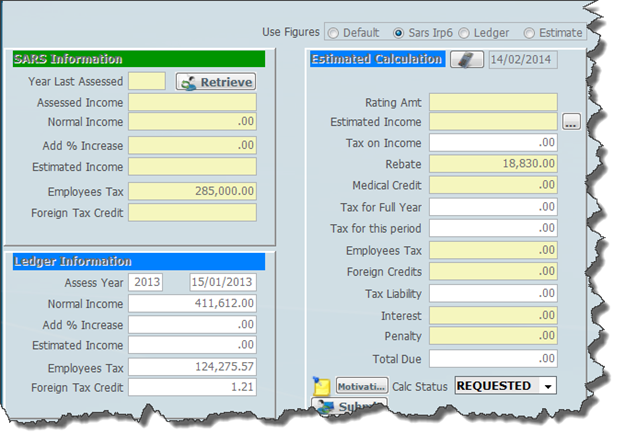This screenshot has width=625, height=445.
Task: Click the Estimated Calculation date field
Action: pyautogui.click(x=523, y=59)
